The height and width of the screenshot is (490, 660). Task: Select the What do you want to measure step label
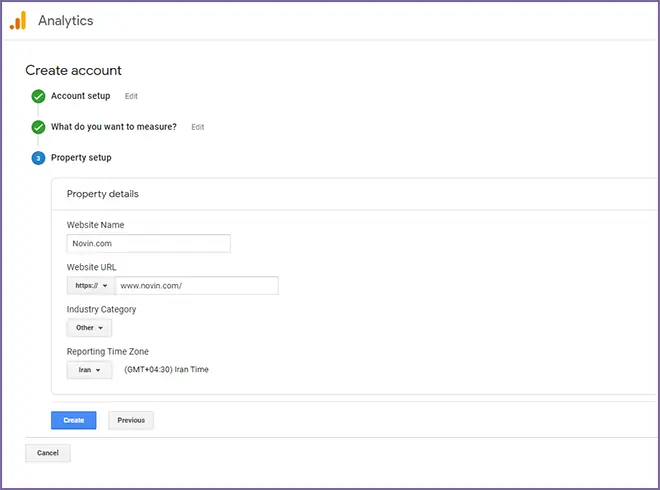click(x=114, y=127)
